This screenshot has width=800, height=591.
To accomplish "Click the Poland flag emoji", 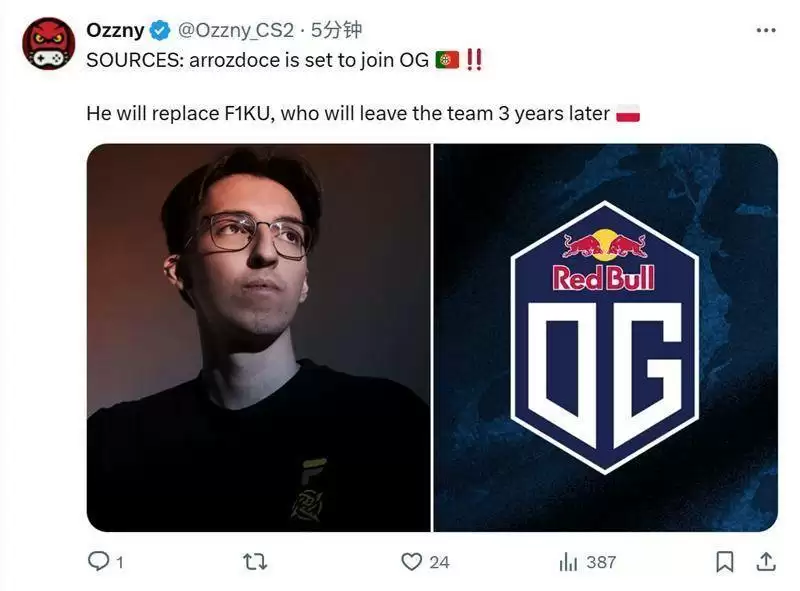I will tap(628, 113).
